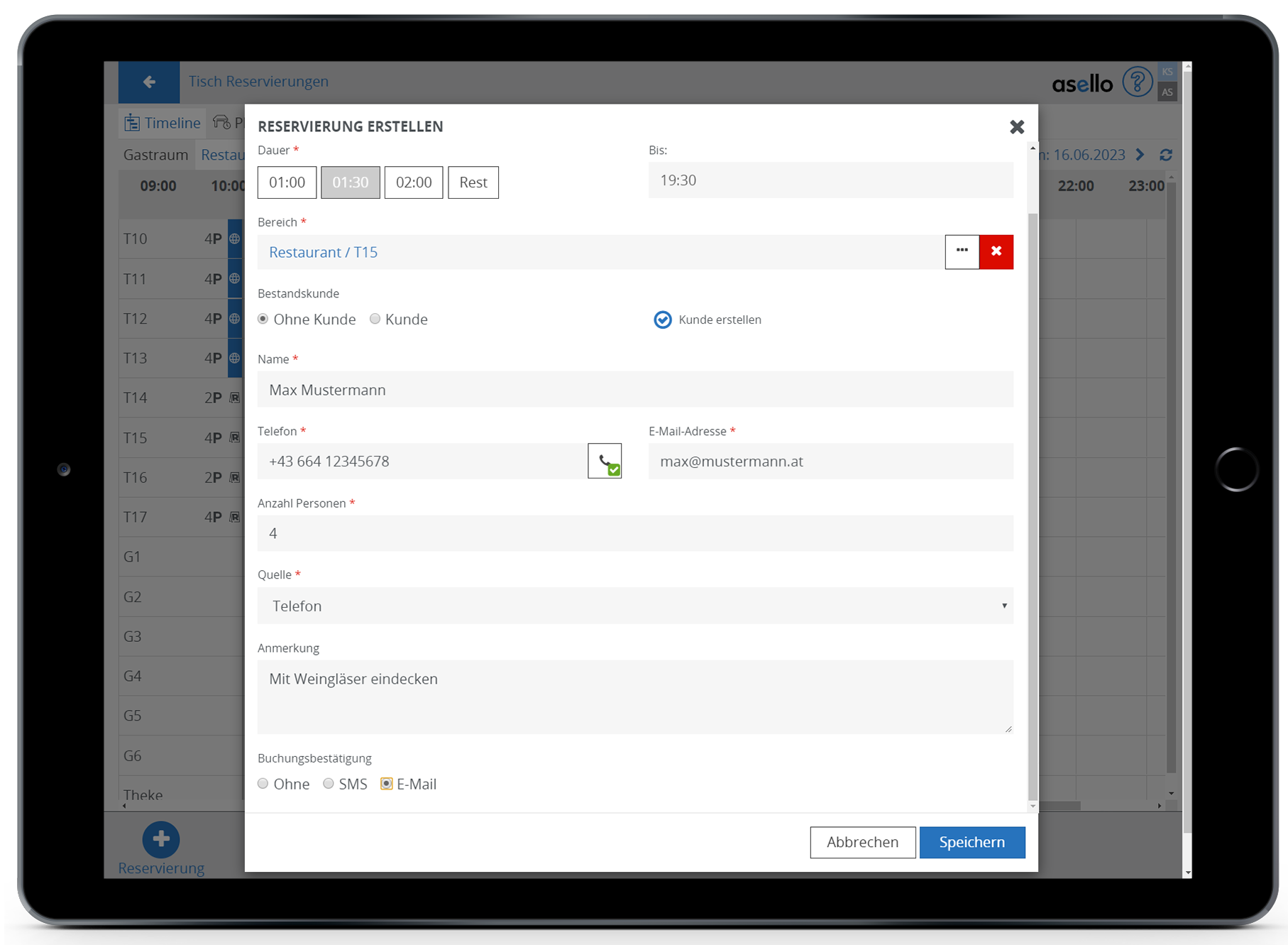Open area picker with three dots button
1288x945 pixels.
(x=962, y=251)
